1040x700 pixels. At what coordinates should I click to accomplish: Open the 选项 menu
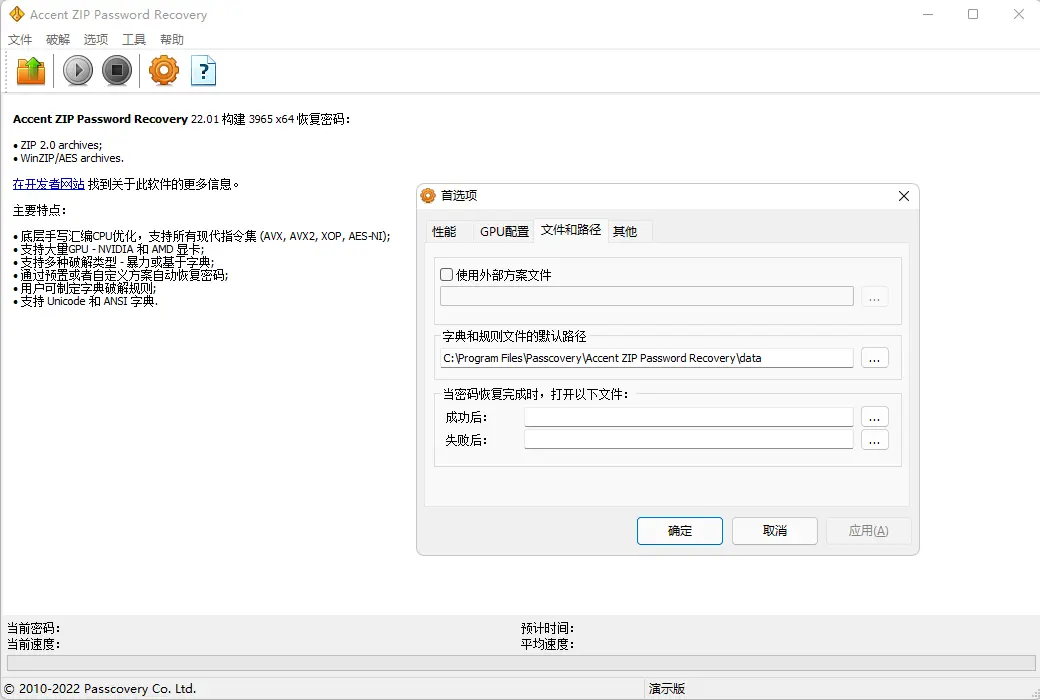[96, 39]
